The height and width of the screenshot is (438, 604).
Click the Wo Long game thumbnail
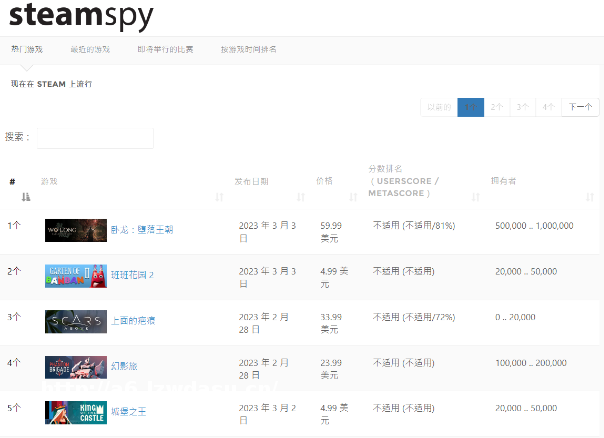[75, 229]
